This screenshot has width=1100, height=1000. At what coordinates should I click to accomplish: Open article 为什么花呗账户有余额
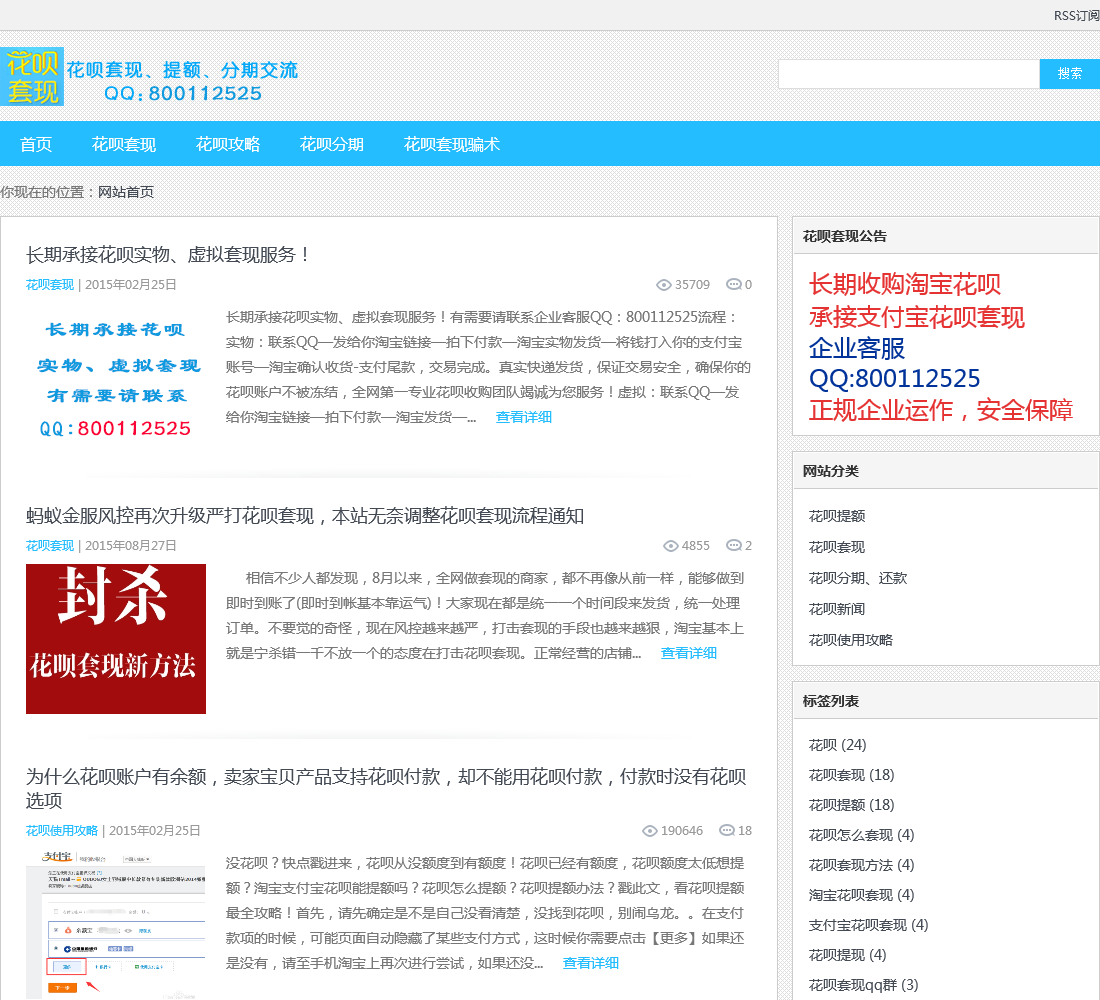[x=386, y=788]
